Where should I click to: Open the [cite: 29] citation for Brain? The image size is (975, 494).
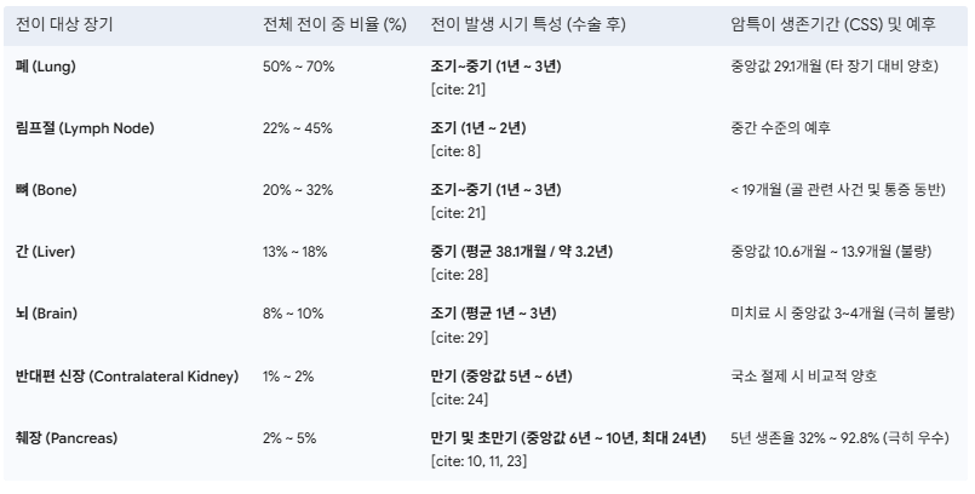(x=459, y=338)
